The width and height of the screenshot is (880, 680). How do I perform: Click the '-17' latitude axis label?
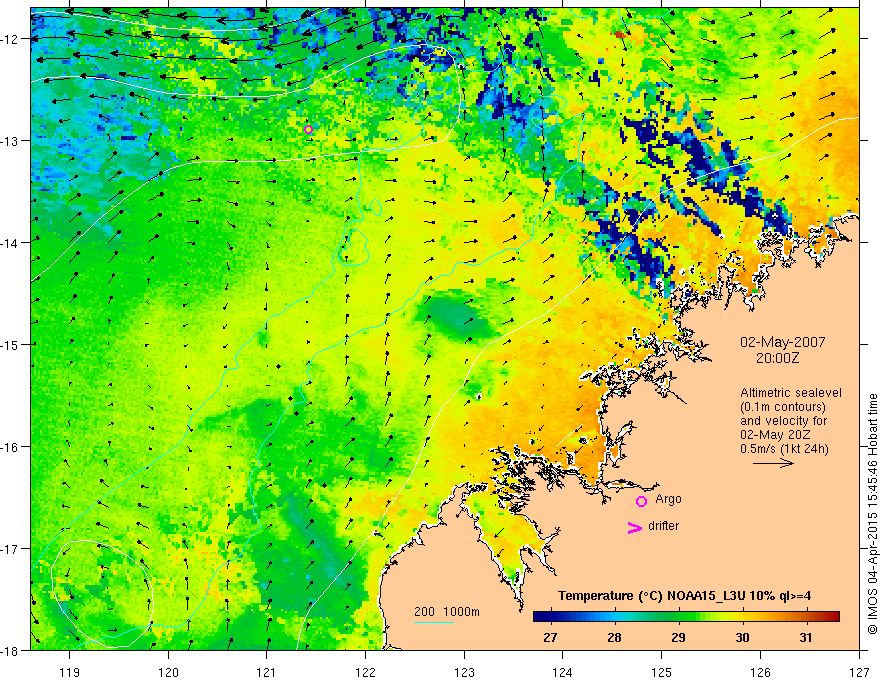tap(11, 548)
